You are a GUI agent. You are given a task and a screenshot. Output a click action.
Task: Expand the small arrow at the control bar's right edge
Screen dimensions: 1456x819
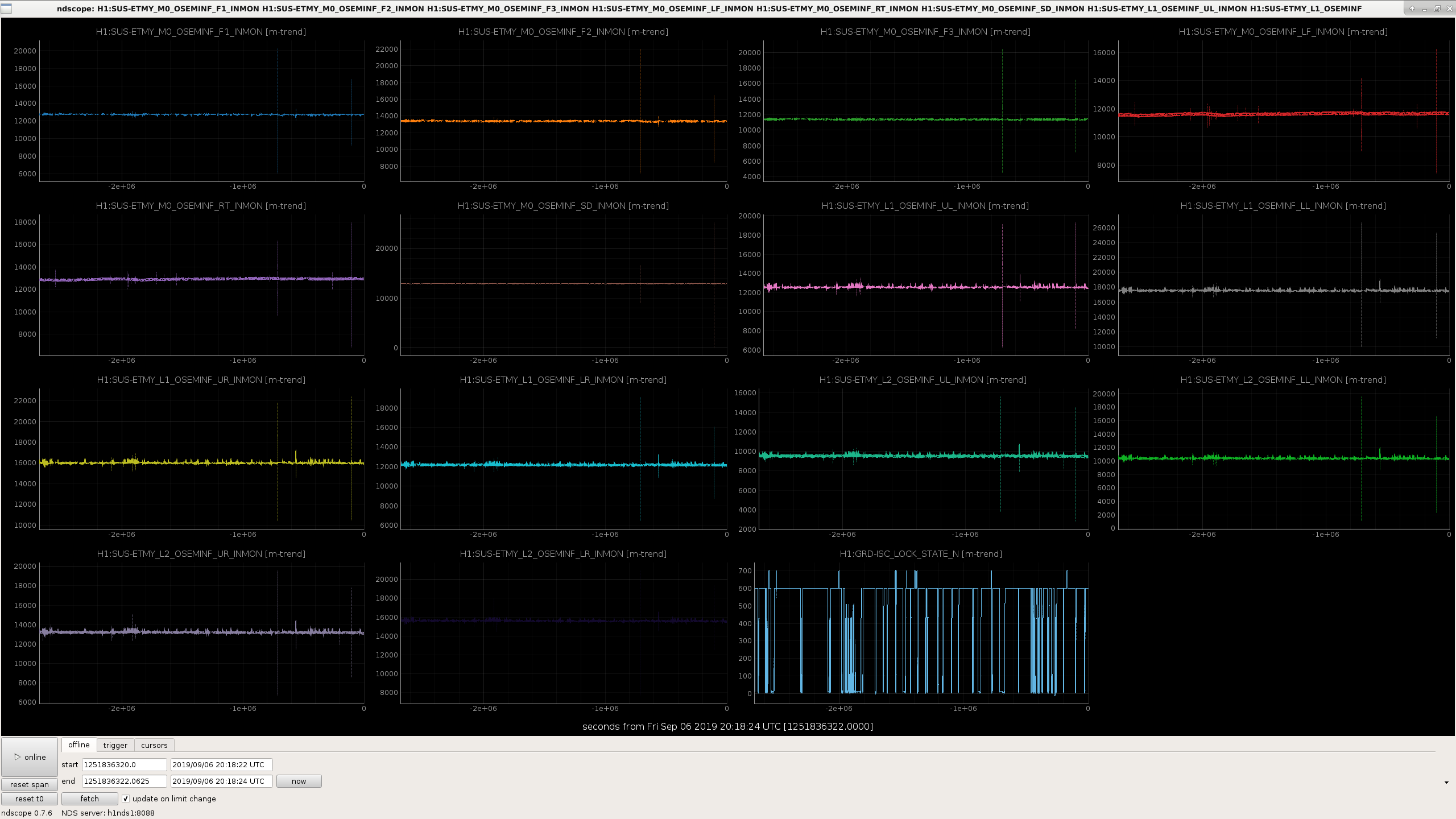click(1446, 783)
